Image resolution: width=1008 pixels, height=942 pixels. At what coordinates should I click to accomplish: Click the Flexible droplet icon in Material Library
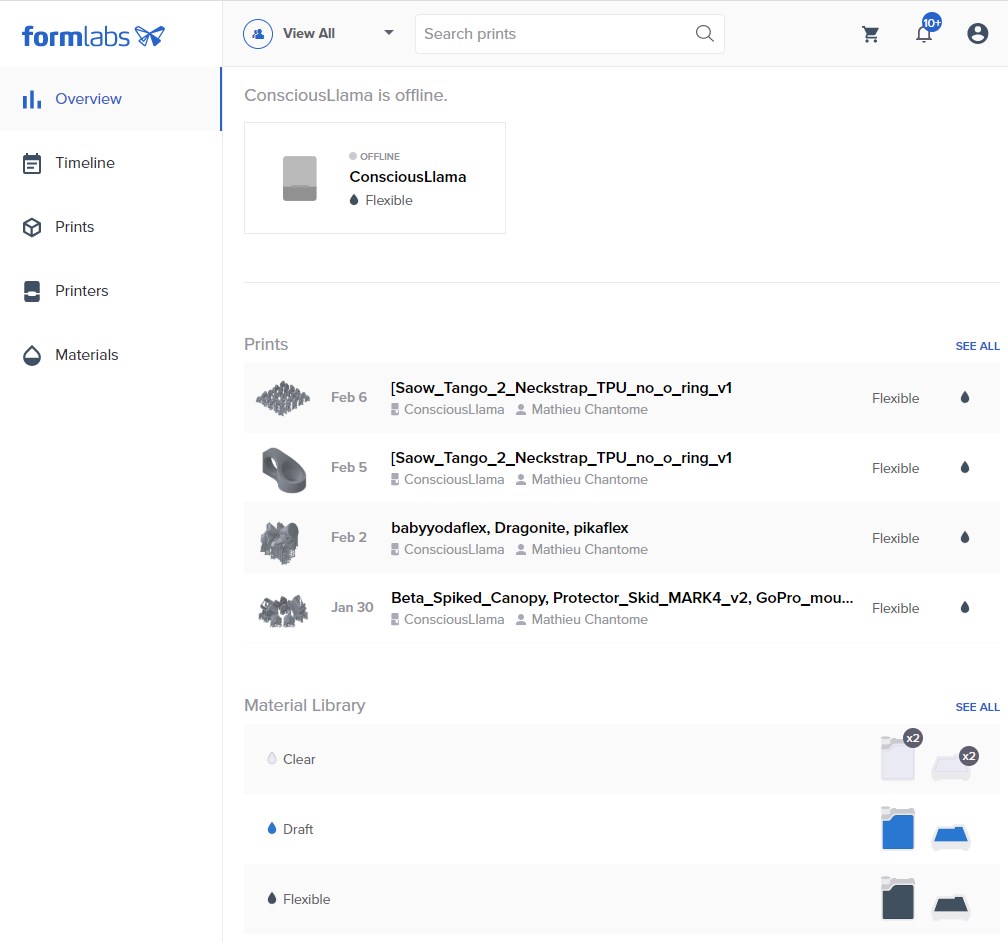[x=272, y=898]
